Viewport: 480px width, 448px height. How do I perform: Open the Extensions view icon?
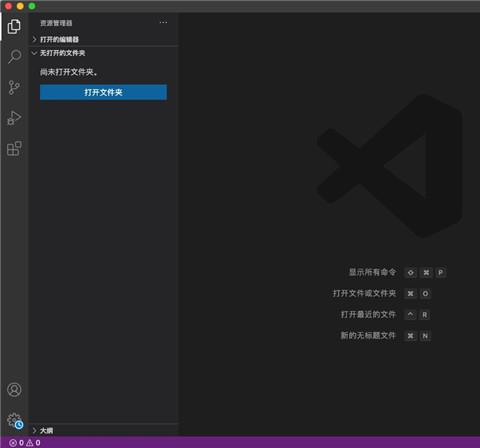pyautogui.click(x=14, y=148)
